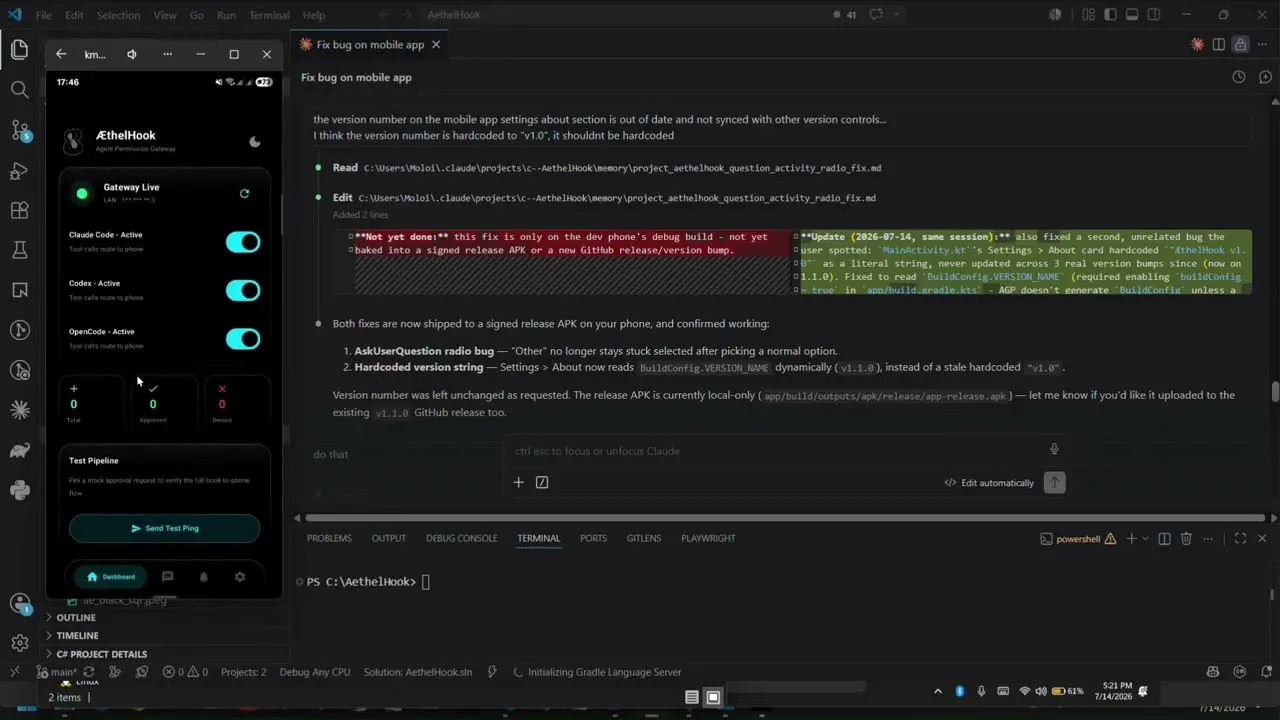
Task: Switch to the GITLENS panel tab
Action: click(x=644, y=538)
